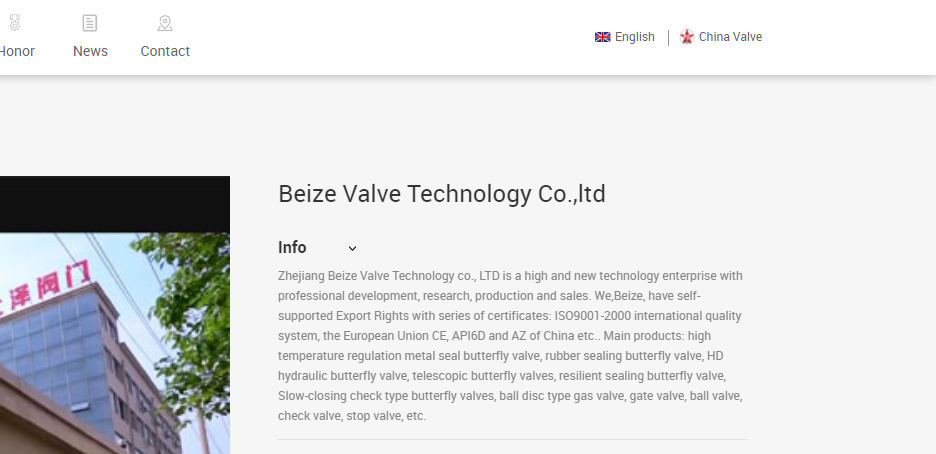
Task: Click the Contact map pin icon
Action: 165,23
